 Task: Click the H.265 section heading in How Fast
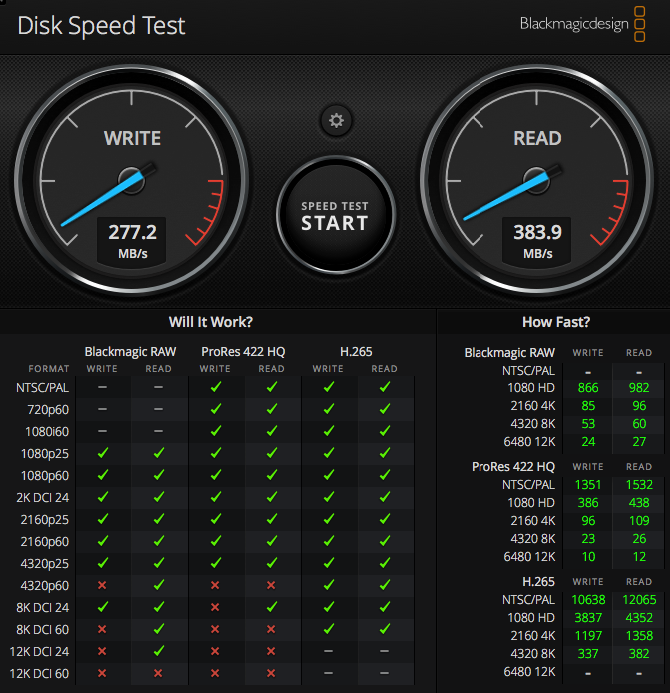tap(538, 582)
